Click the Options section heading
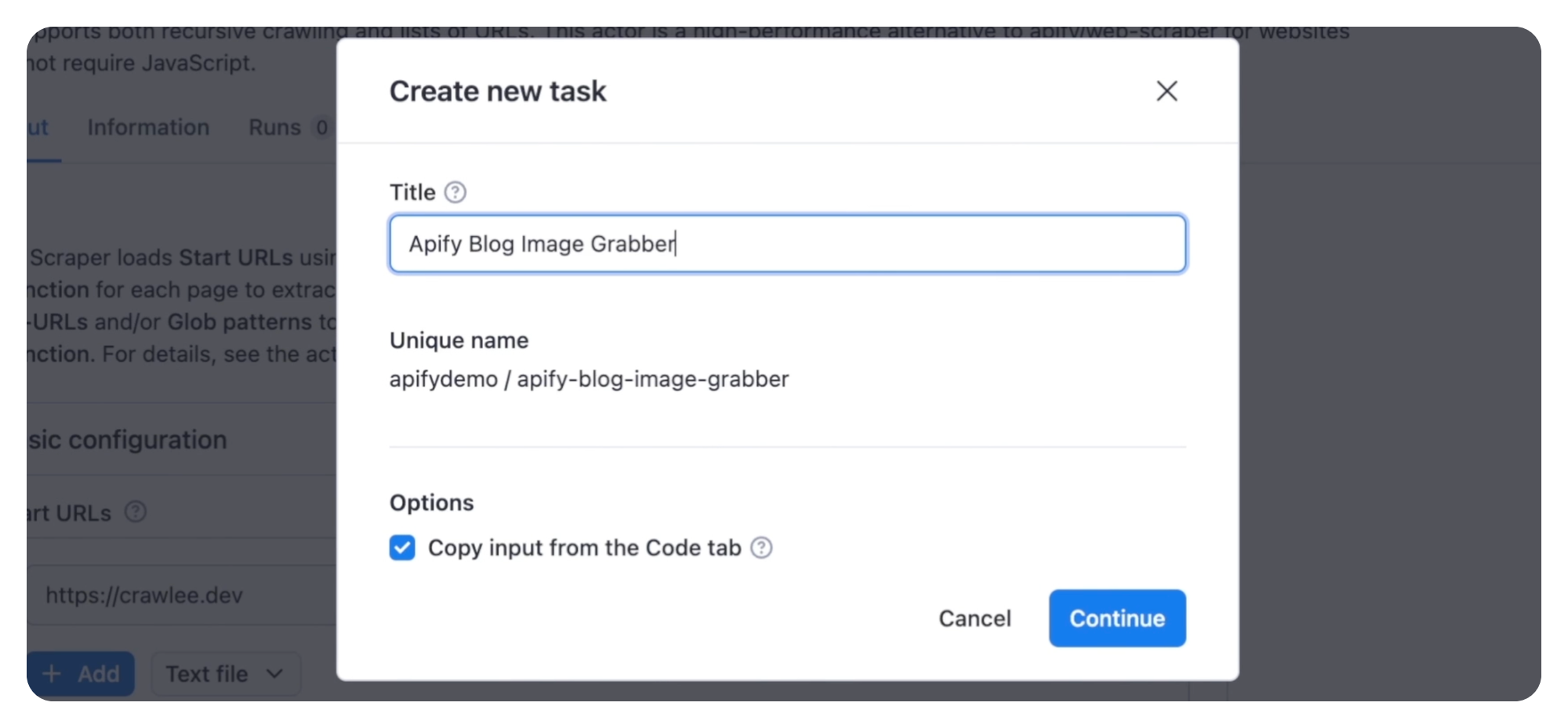The width and height of the screenshot is (1568, 728). click(431, 502)
